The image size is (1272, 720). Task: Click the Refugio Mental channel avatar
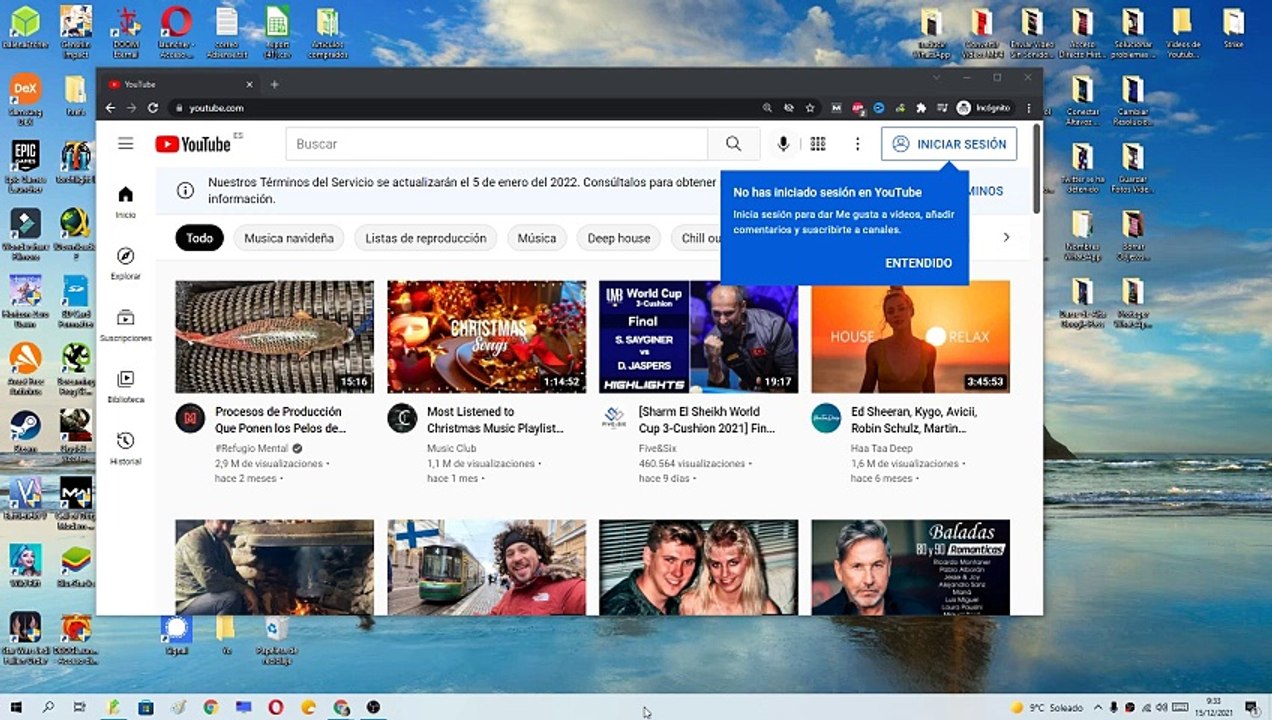[x=190, y=418]
